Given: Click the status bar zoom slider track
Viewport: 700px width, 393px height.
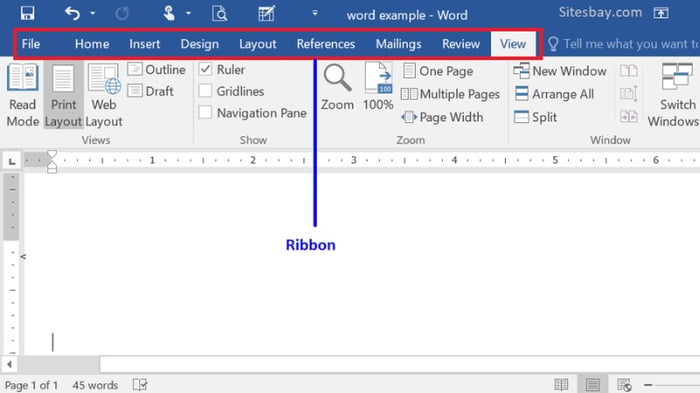Looking at the screenshot, I should tap(678, 385).
